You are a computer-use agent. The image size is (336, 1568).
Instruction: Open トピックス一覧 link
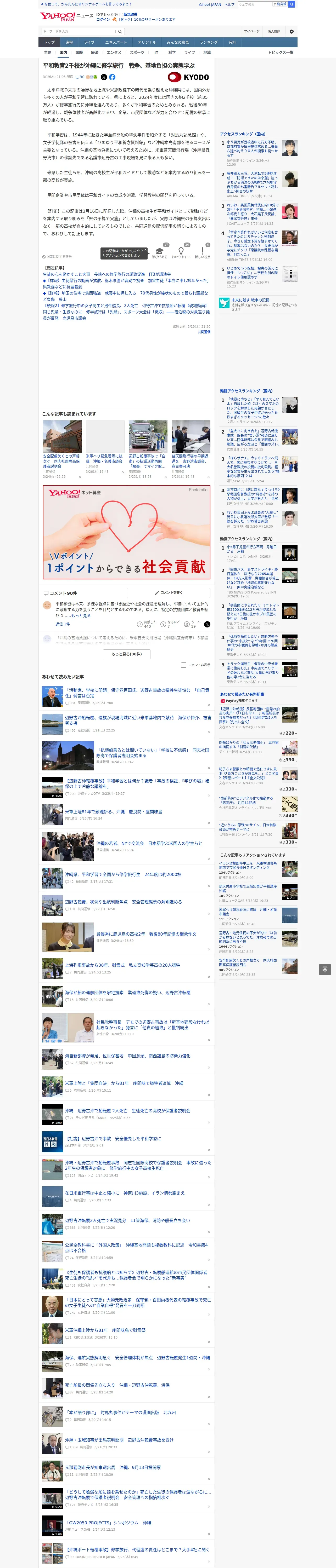[x=281, y=52]
